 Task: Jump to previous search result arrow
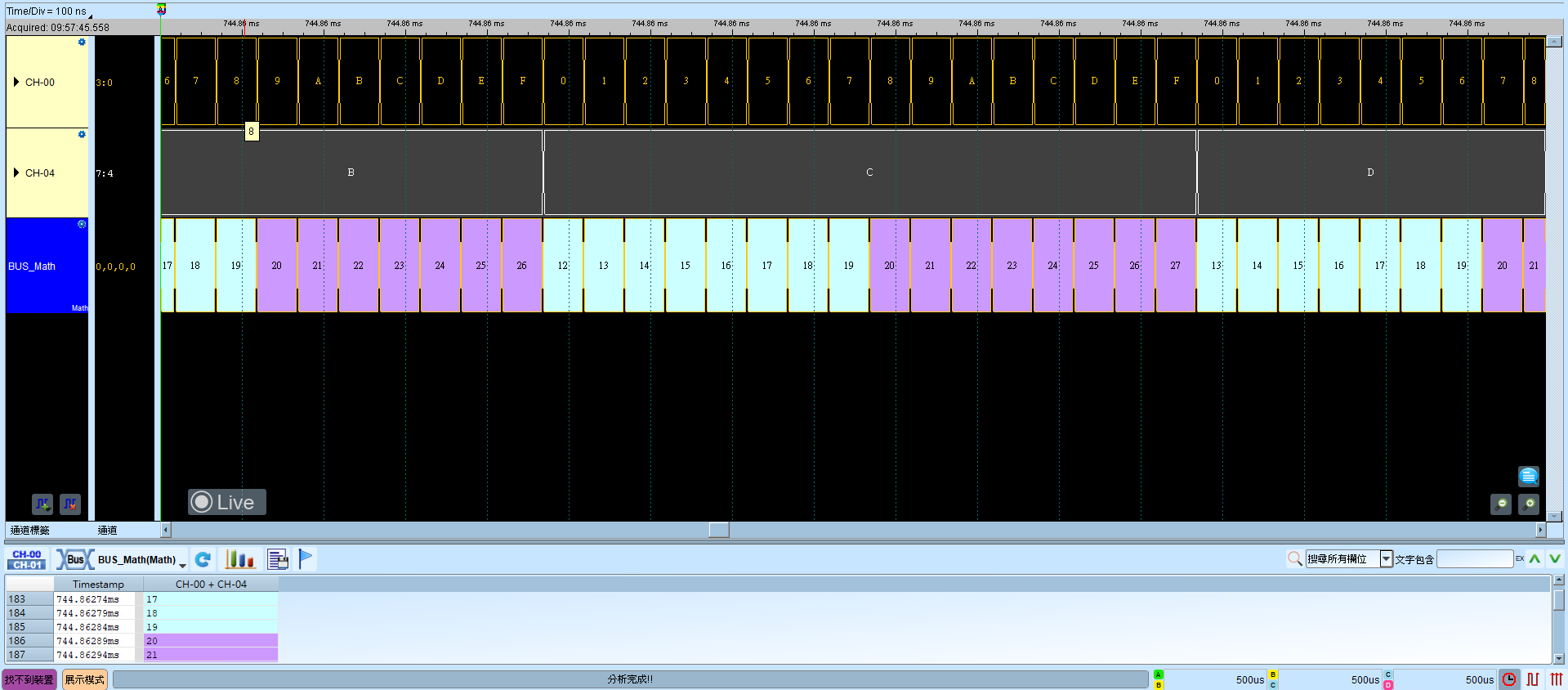(x=1534, y=559)
